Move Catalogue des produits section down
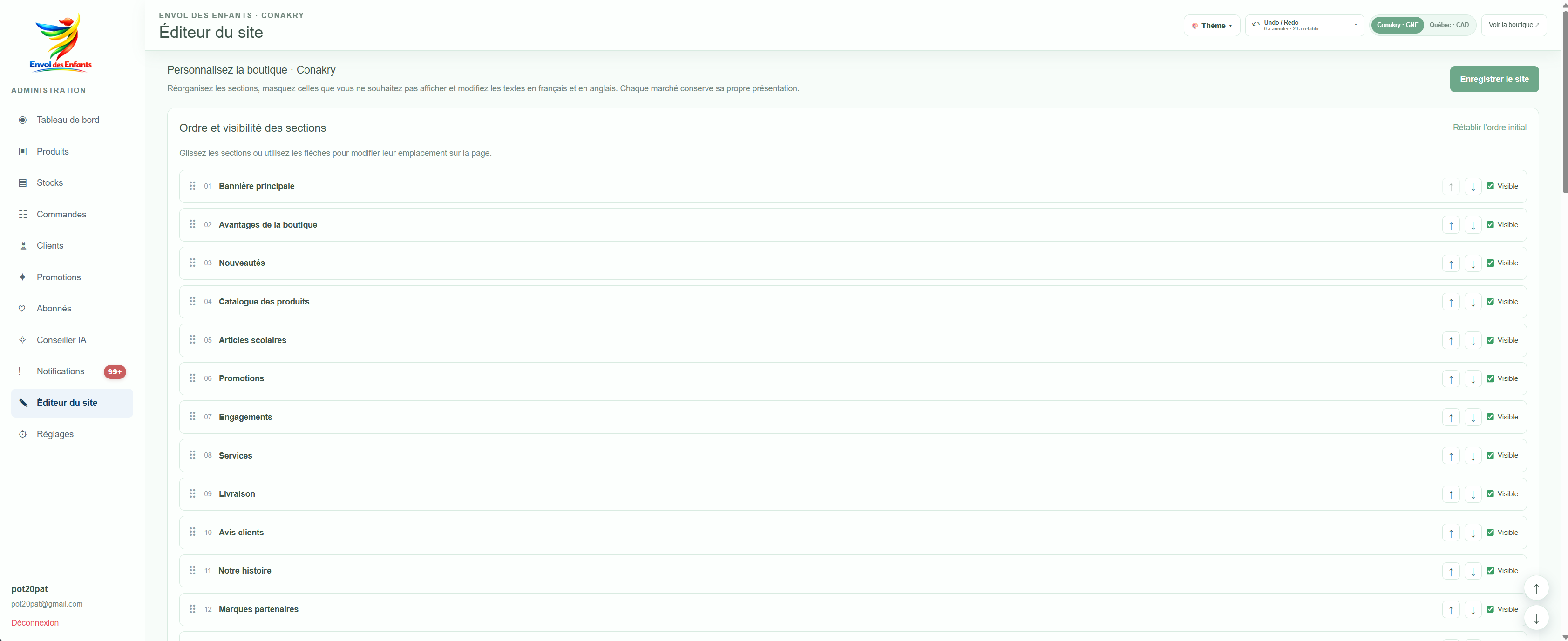 point(1473,302)
